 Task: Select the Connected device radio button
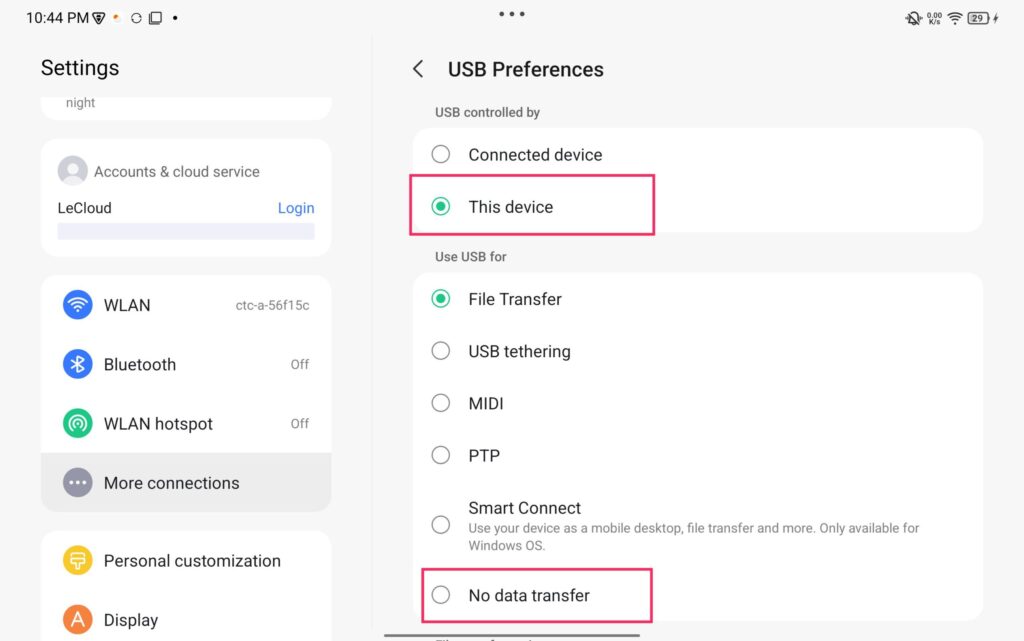click(x=441, y=155)
